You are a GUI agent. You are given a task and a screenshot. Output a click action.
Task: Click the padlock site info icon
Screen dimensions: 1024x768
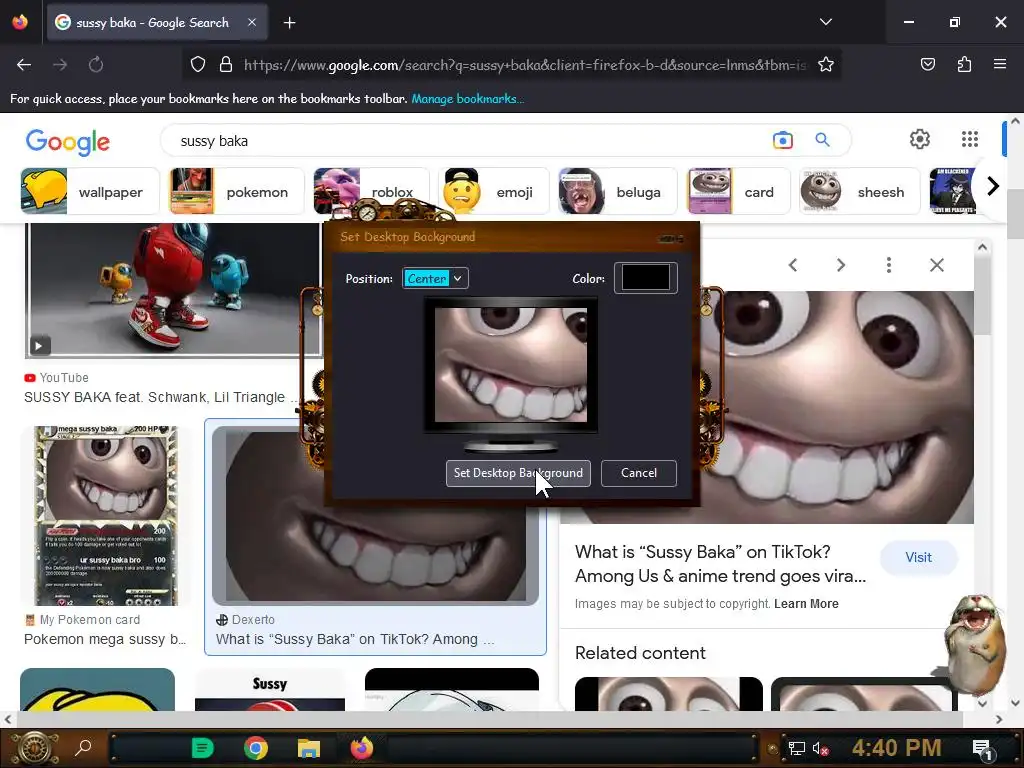[226, 65]
